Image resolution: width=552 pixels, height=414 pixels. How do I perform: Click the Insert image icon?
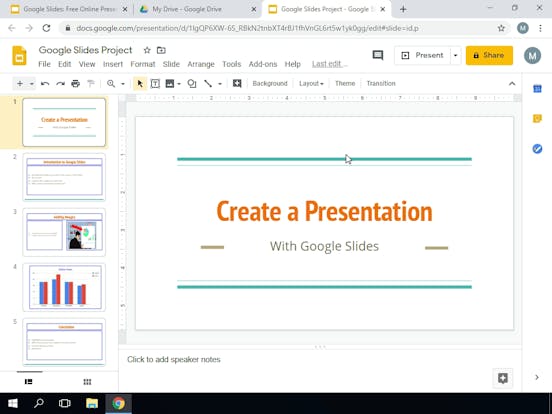point(170,83)
